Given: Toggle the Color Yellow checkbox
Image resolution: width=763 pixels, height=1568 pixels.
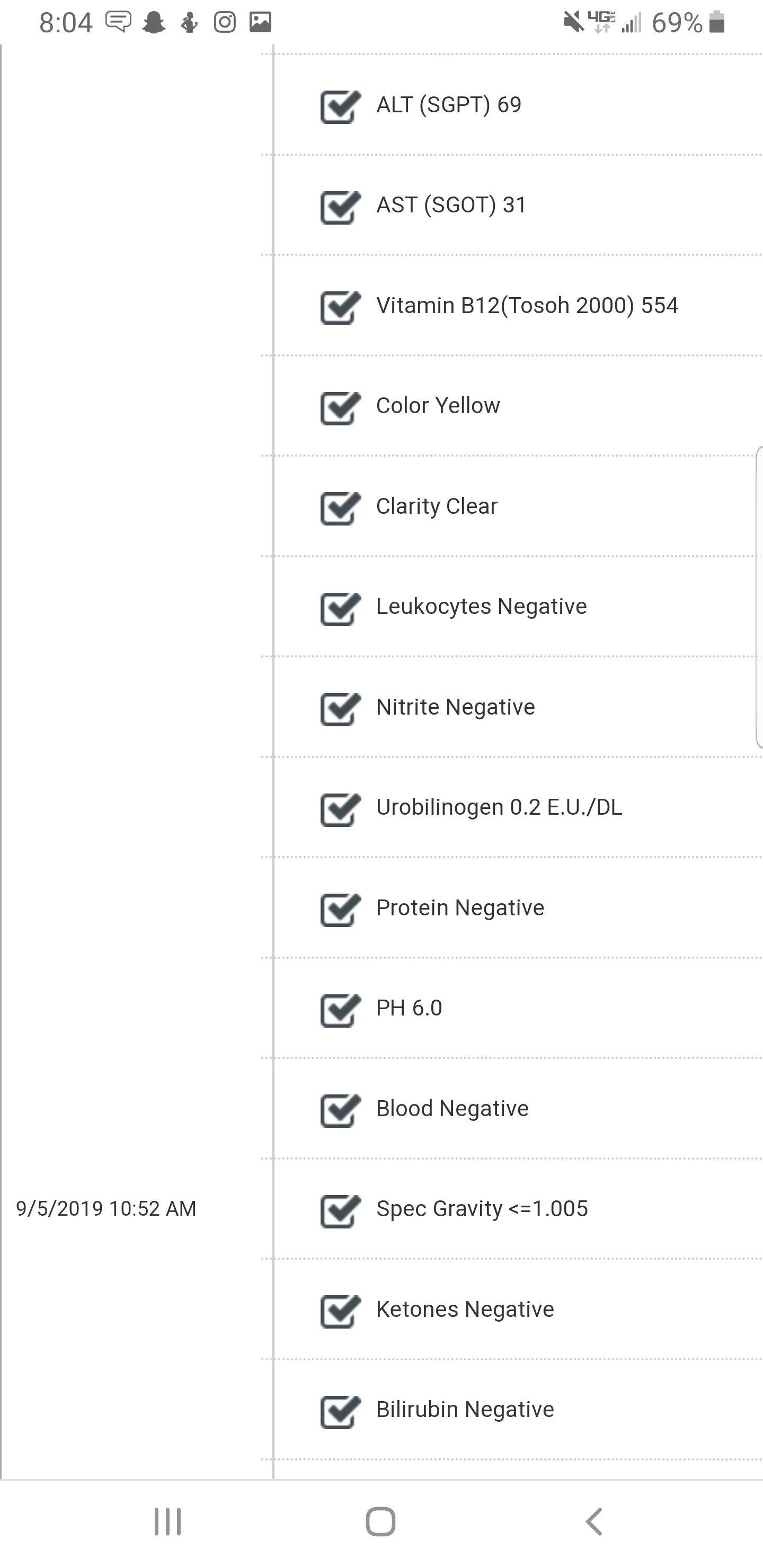Looking at the screenshot, I should pos(340,407).
